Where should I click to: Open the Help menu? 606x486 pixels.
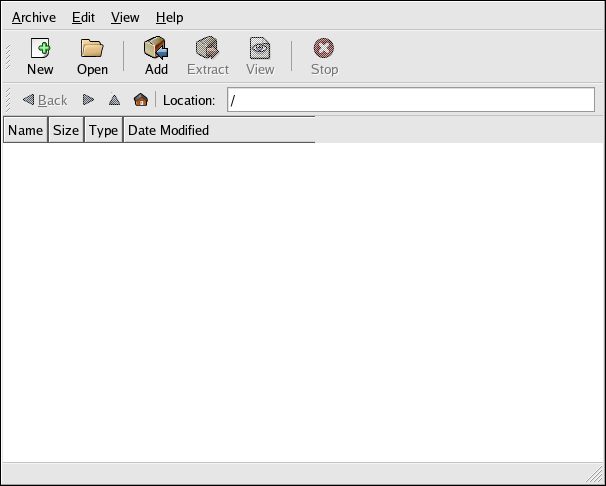click(x=169, y=17)
